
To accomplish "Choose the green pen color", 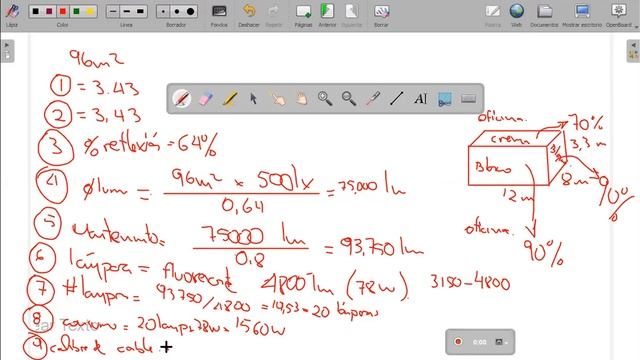I will click(76, 11).
